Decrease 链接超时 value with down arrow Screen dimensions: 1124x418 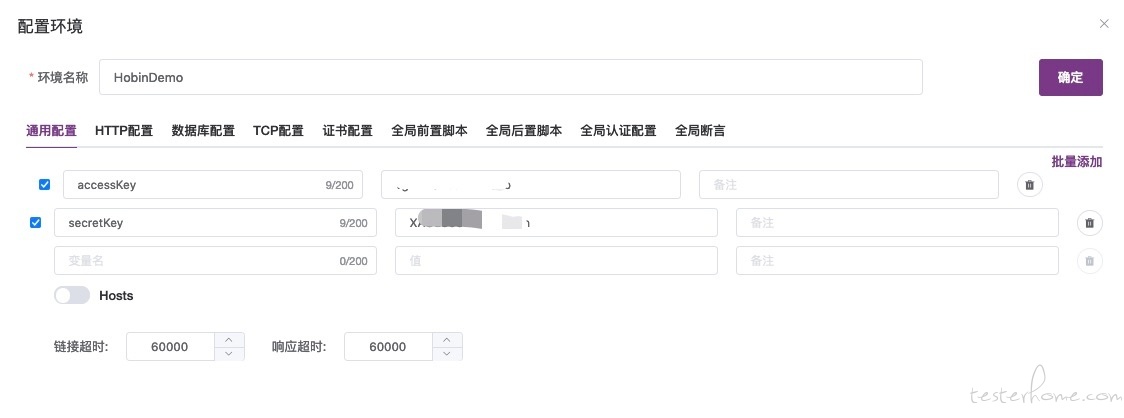[229, 353]
